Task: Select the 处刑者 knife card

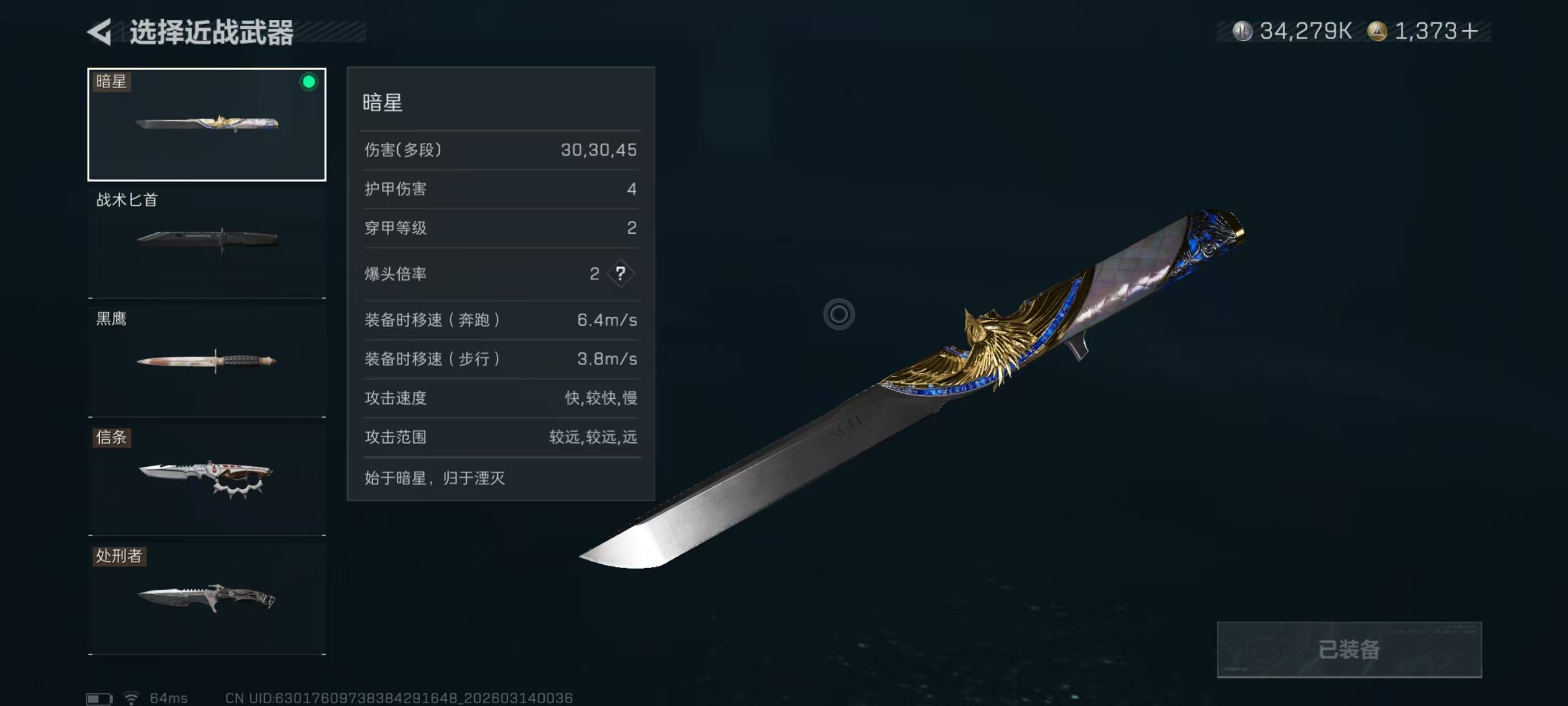Action: pyautogui.click(x=207, y=599)
